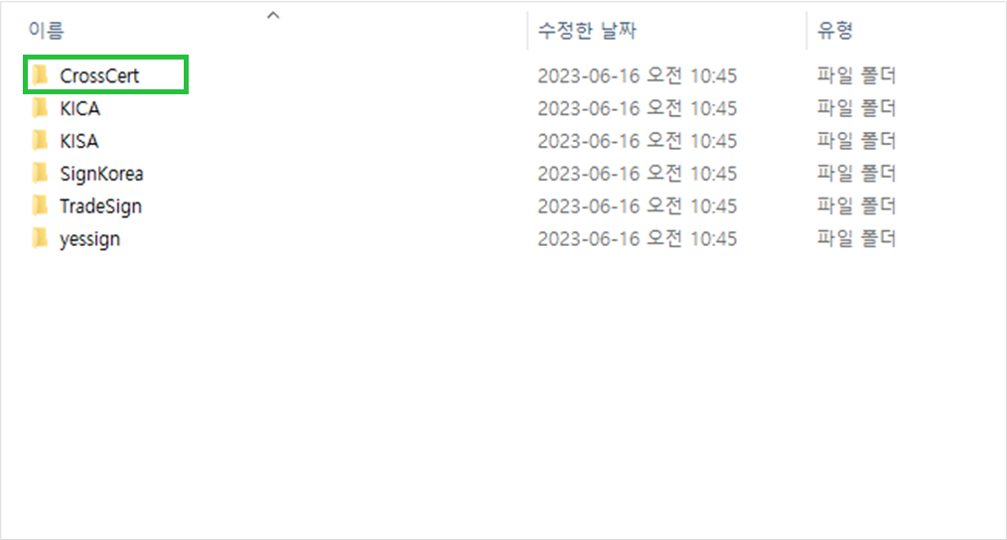1007x540 pixels.
Task: Select the KICA folder icon
Action: [x=40, y=108]
